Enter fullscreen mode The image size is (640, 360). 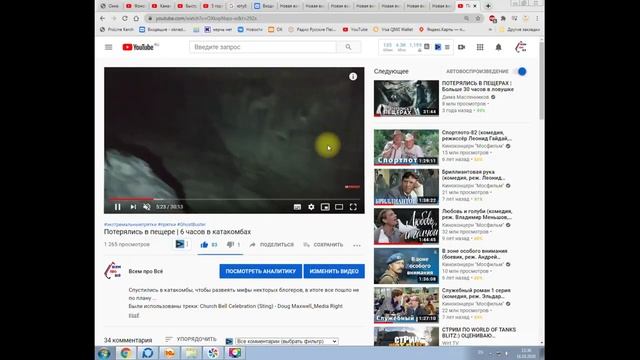[x=353, y=207]
